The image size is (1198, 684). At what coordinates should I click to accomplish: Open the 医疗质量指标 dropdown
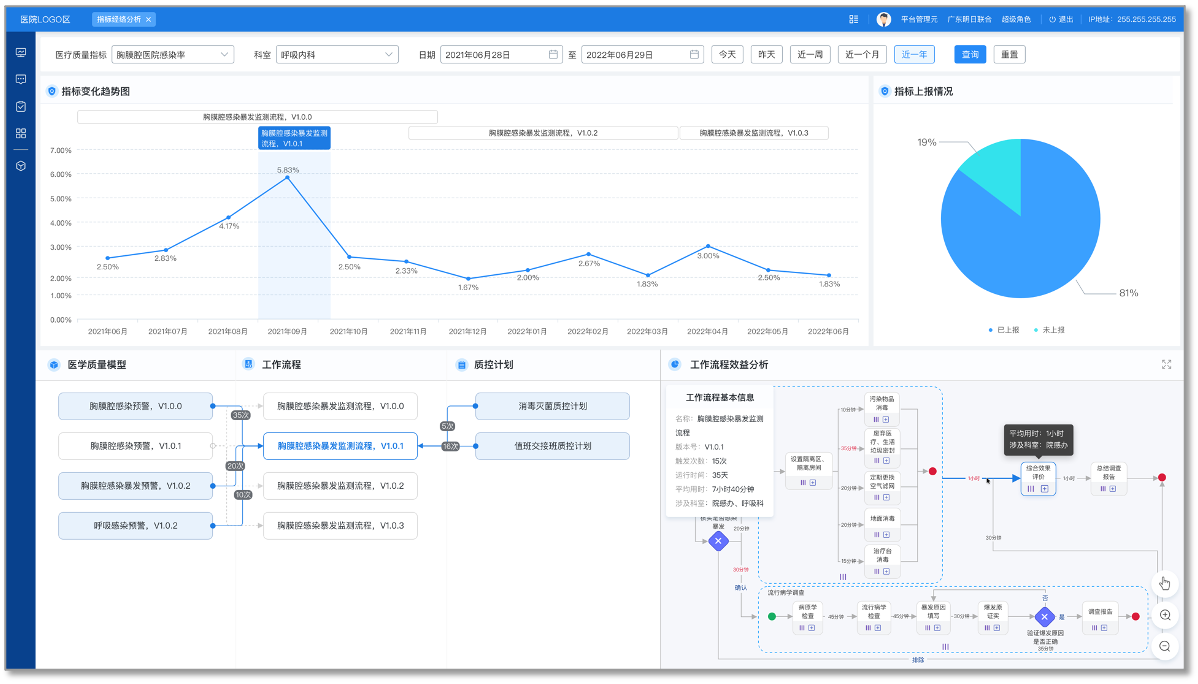point(172,54)
